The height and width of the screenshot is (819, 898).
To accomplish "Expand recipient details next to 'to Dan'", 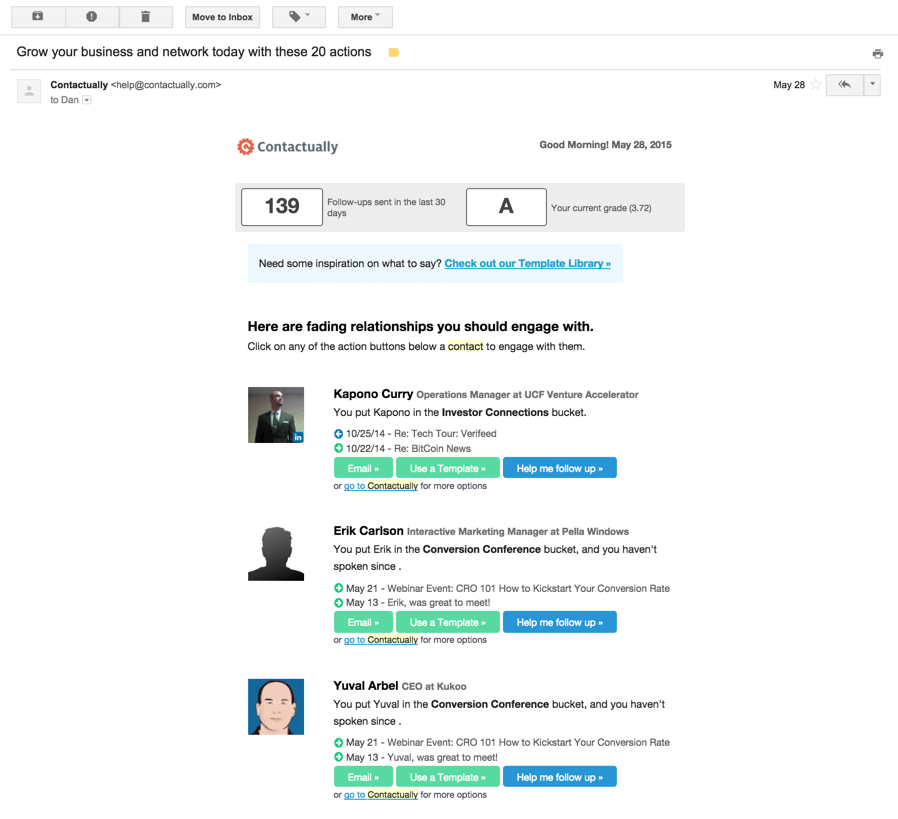I will tap(86, 100).
